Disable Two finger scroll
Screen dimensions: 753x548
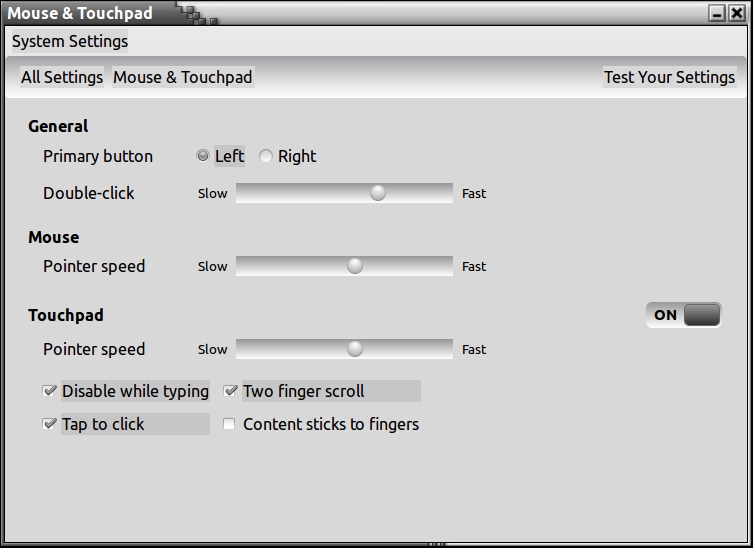(x=230, y=391)
